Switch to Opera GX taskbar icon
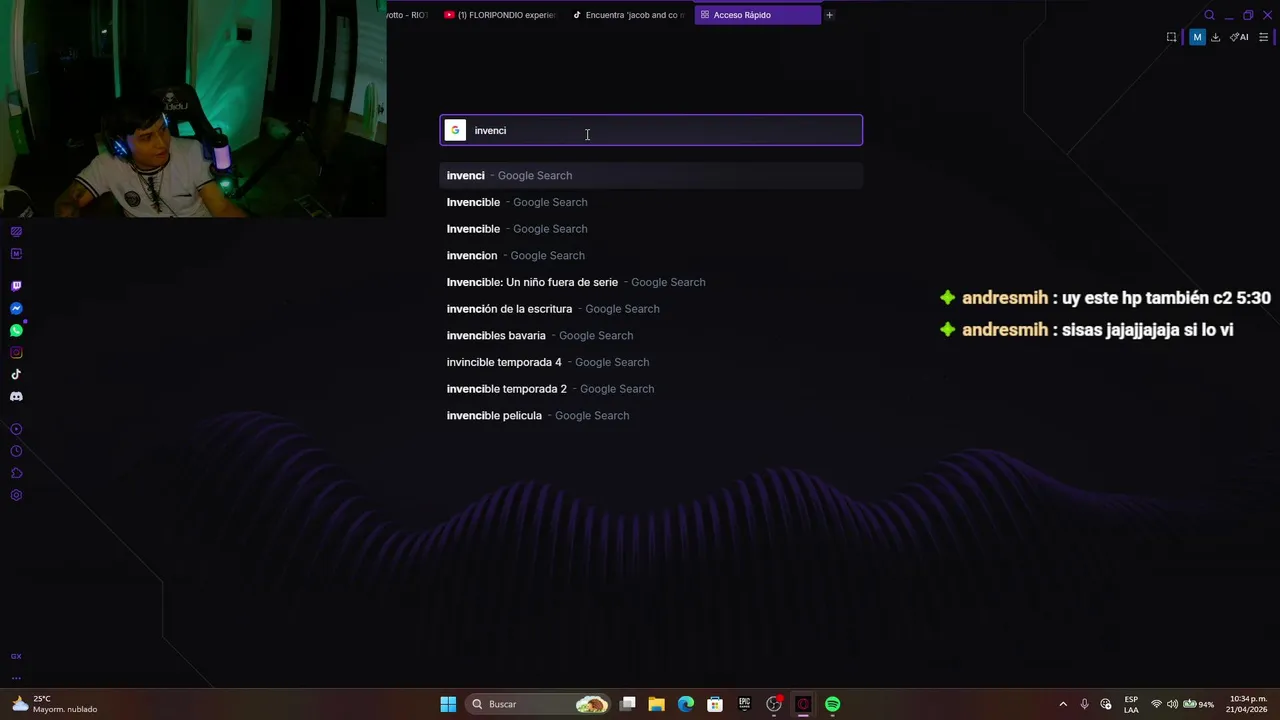 [x=803, y=704]
